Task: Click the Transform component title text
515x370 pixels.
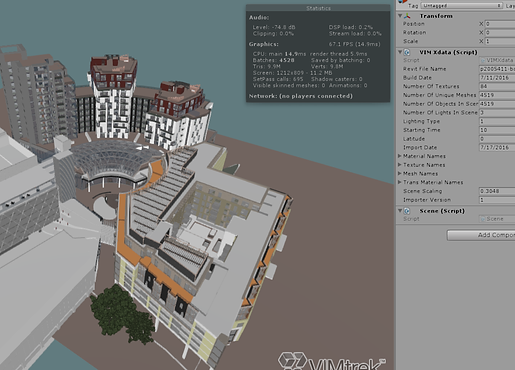Action: 436,16
